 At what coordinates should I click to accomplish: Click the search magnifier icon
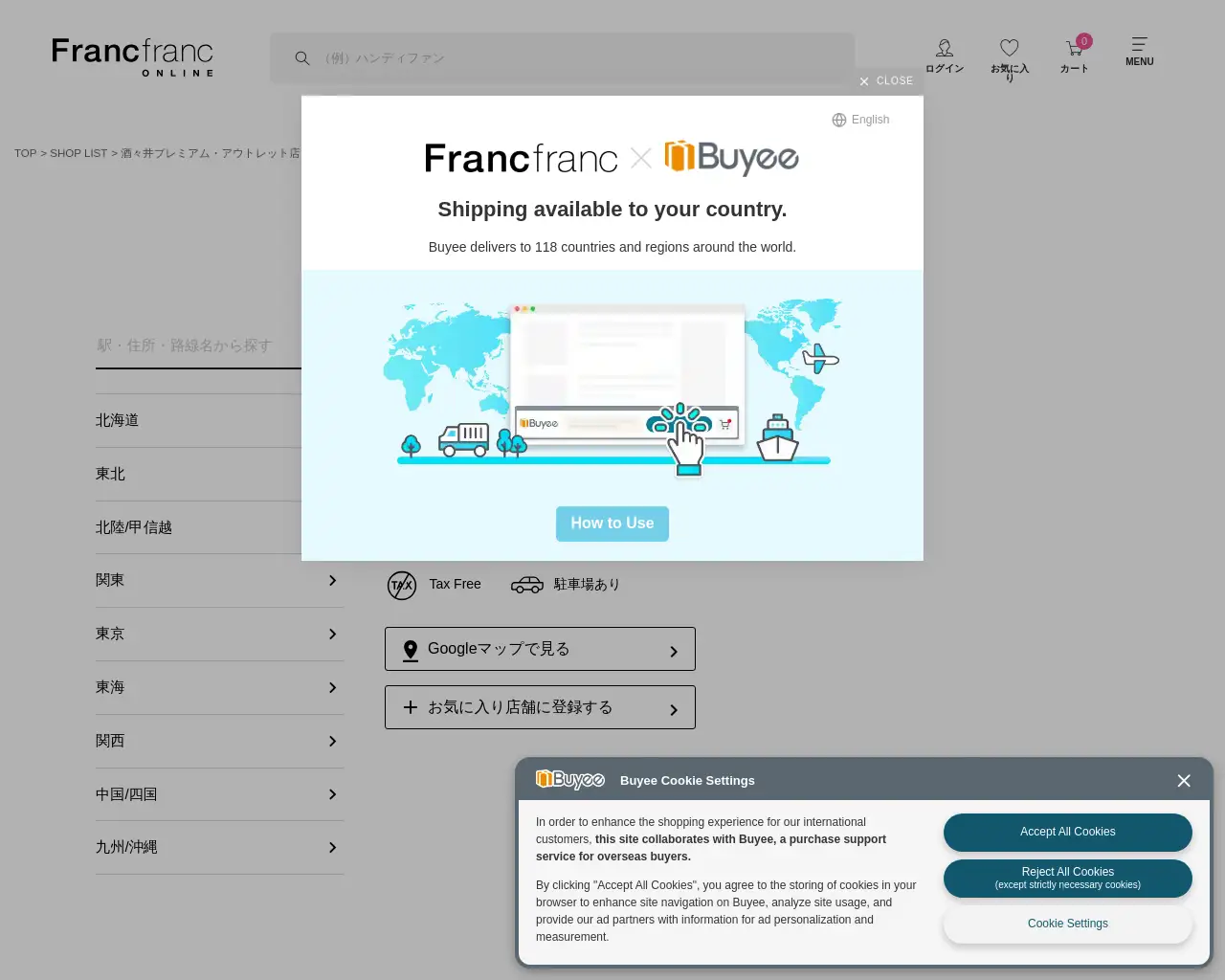[x=302, y=58]
